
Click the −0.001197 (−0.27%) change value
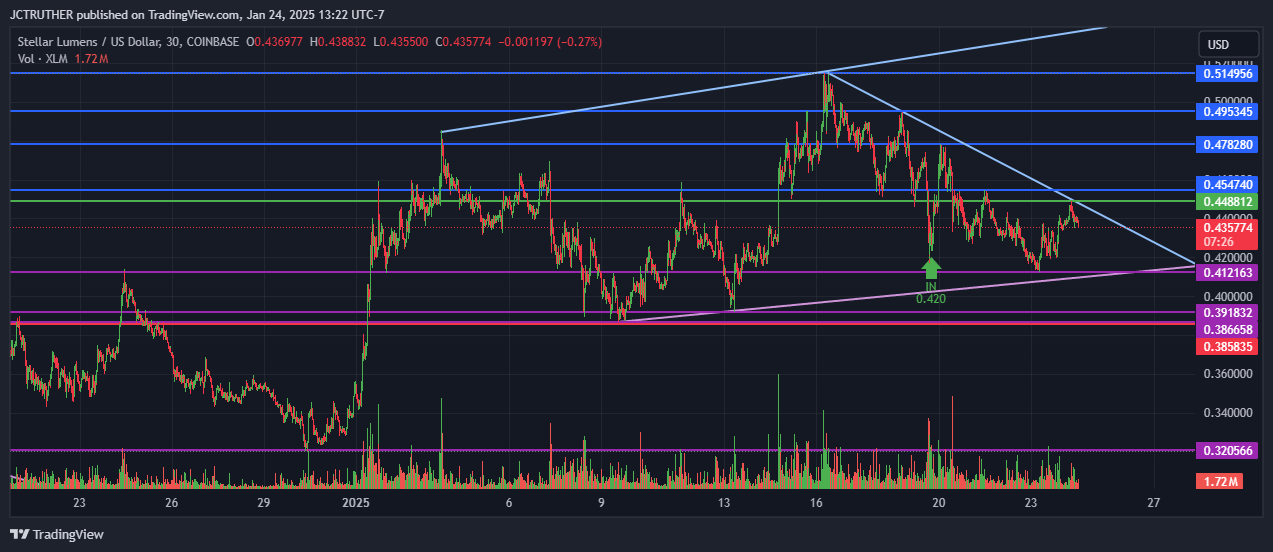tap(549, 42)
